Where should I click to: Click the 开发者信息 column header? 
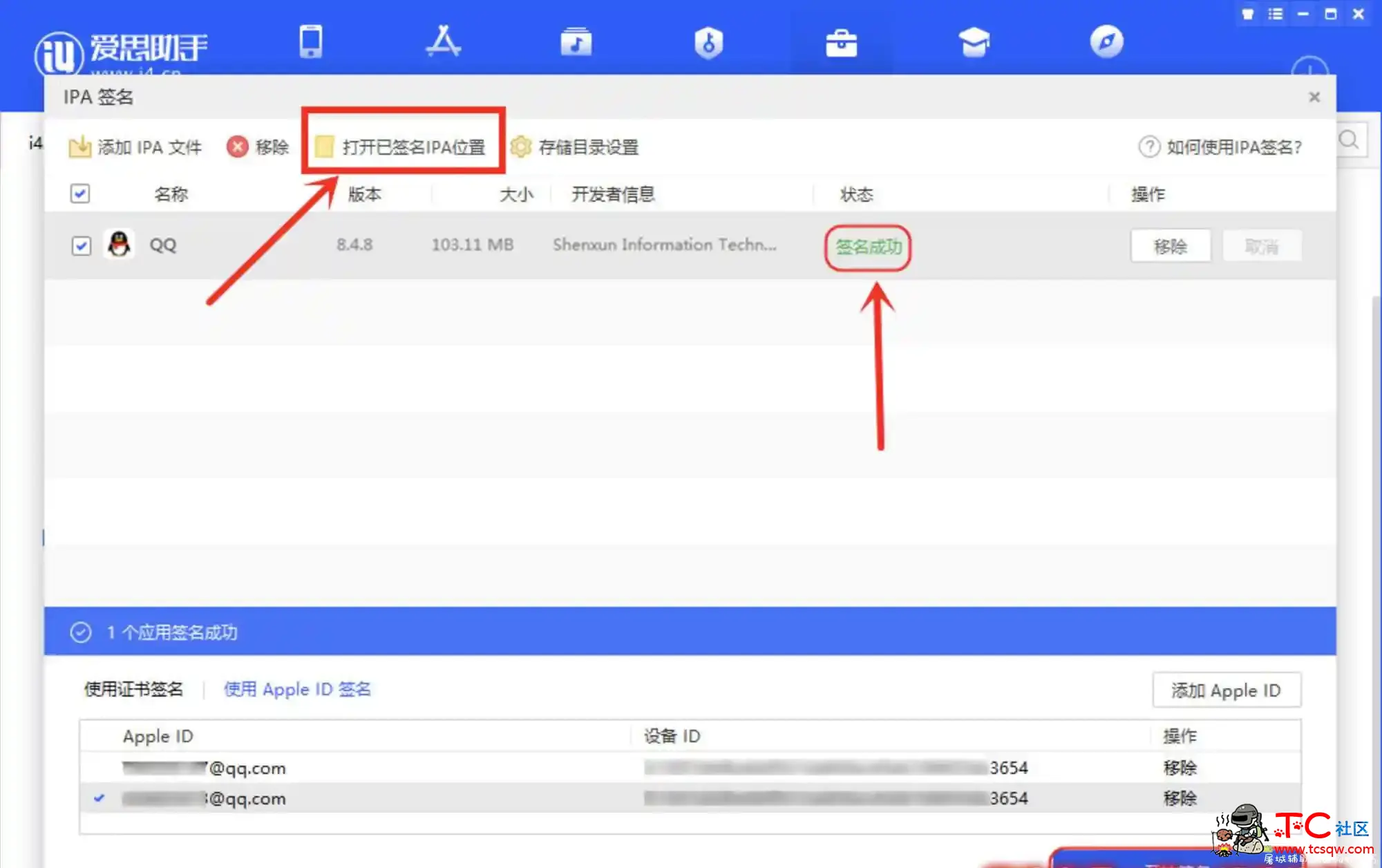tap(614, 194)
